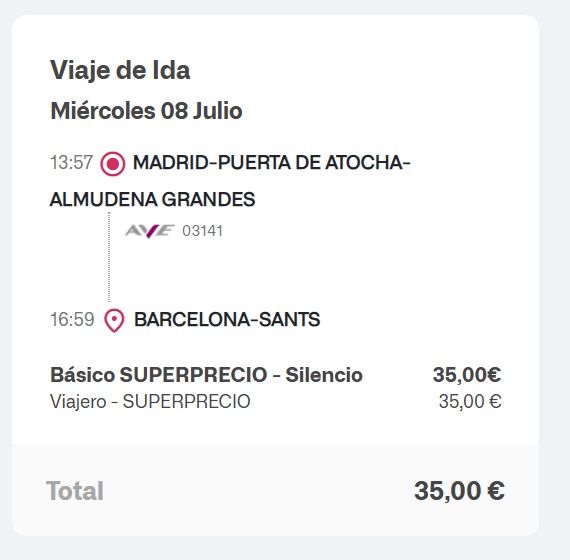570x560 pixels.
Task: Click the Viajero - SUPERPRECIO passenger line
Action: [150, 402]
